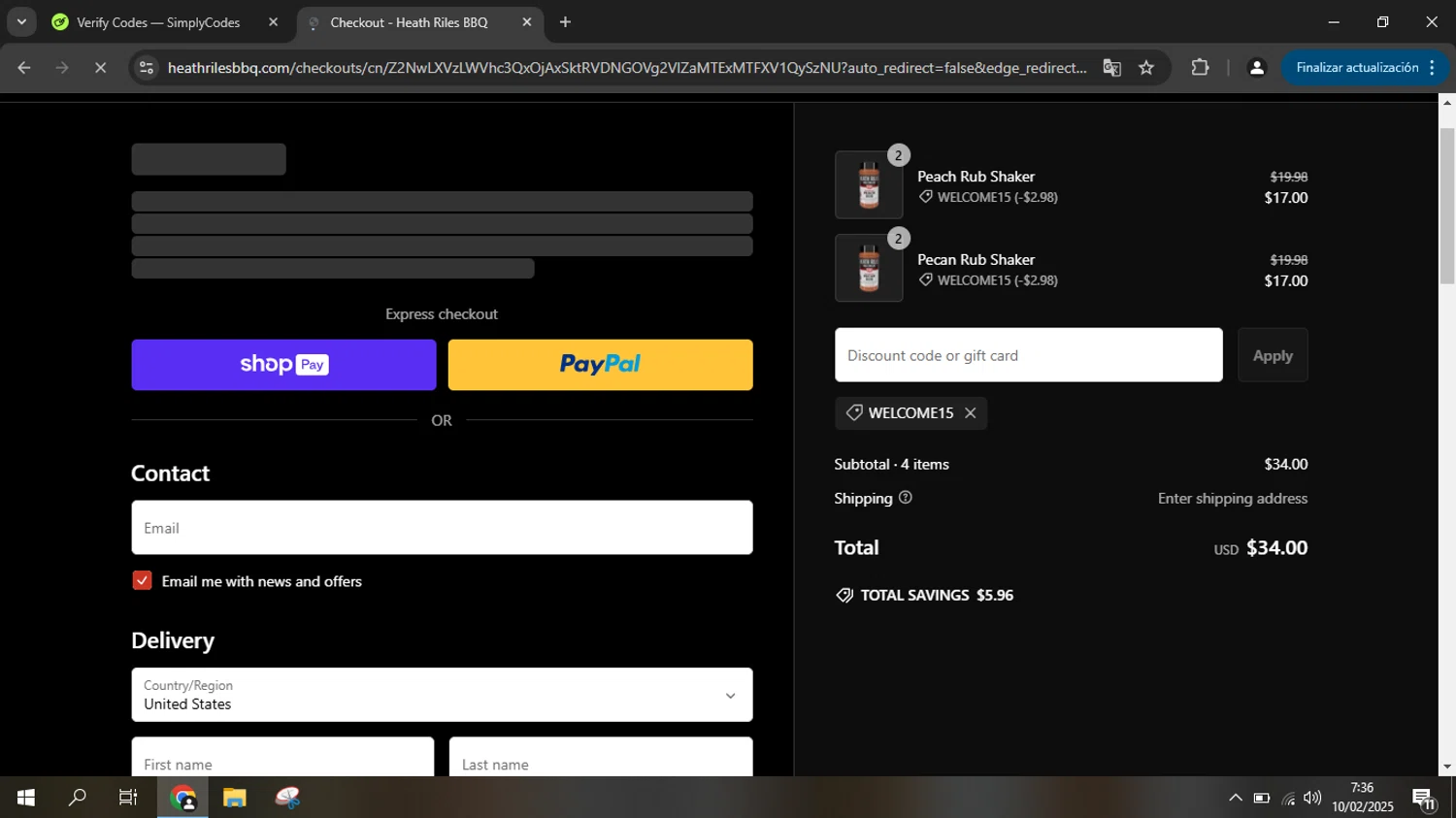Open the notification center icon
Screen dimensions: 1456x818
pyautogui.click(x=1424, y=799)
